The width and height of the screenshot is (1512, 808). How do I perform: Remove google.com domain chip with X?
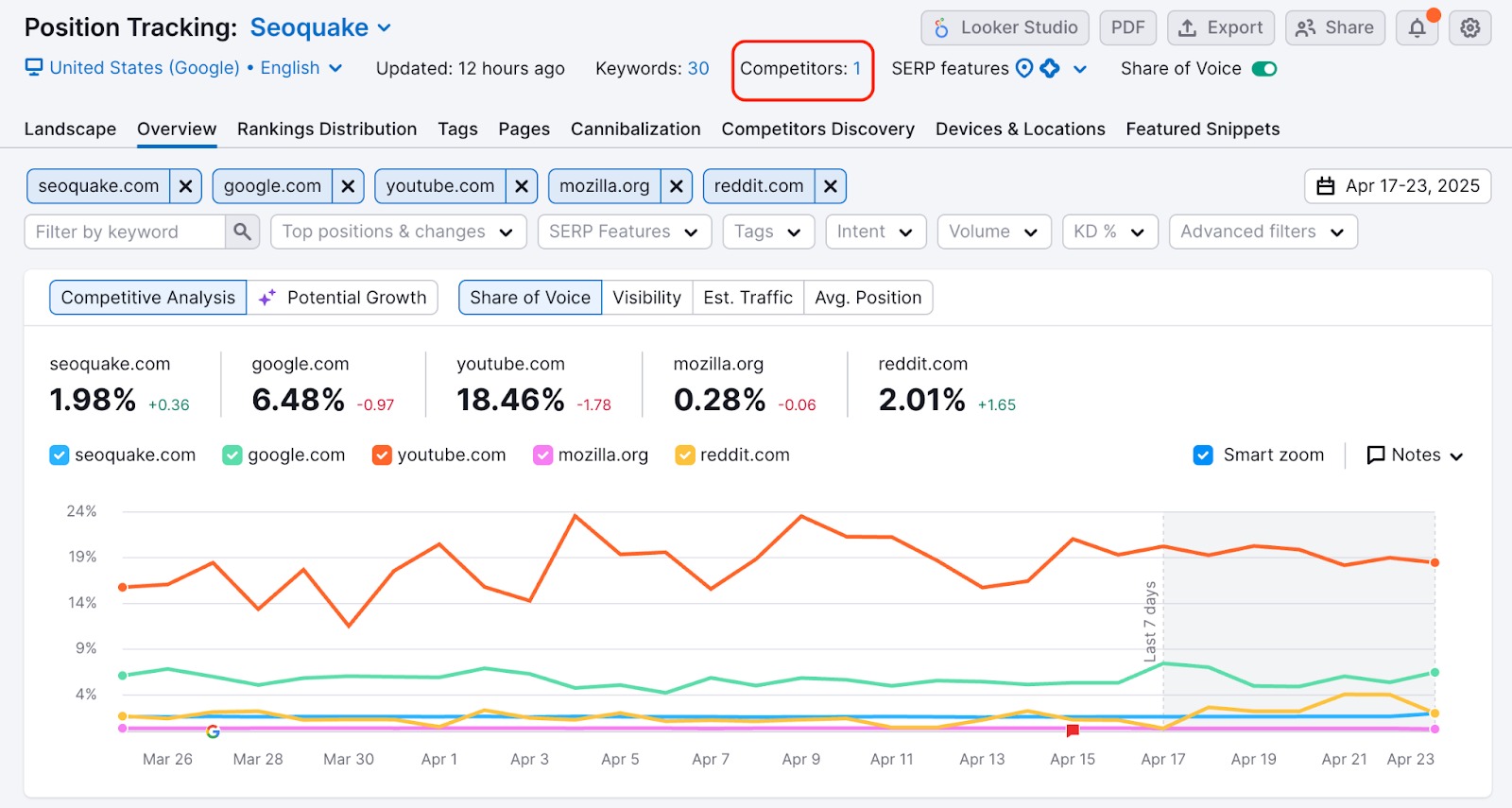(x=348, y=186)
